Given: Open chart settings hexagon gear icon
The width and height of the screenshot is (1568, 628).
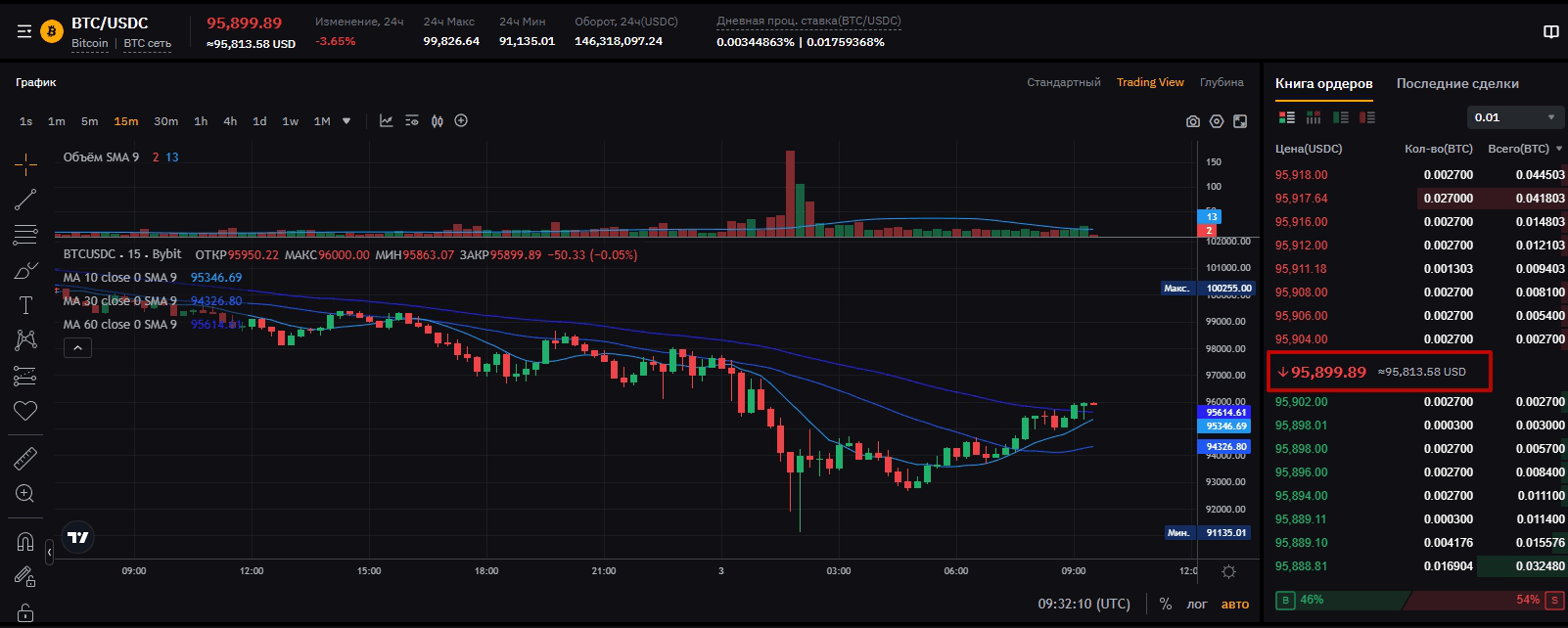Looking at the screenshot, I should pos(1217,121).
